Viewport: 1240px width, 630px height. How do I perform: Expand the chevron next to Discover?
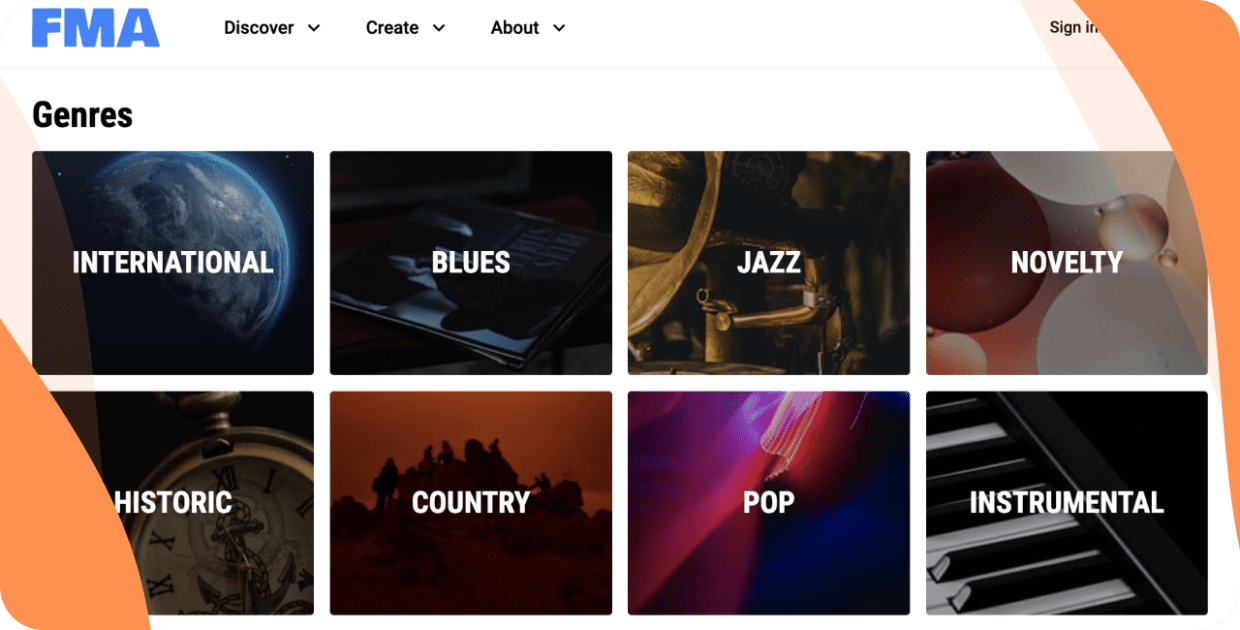click(313, 29)
